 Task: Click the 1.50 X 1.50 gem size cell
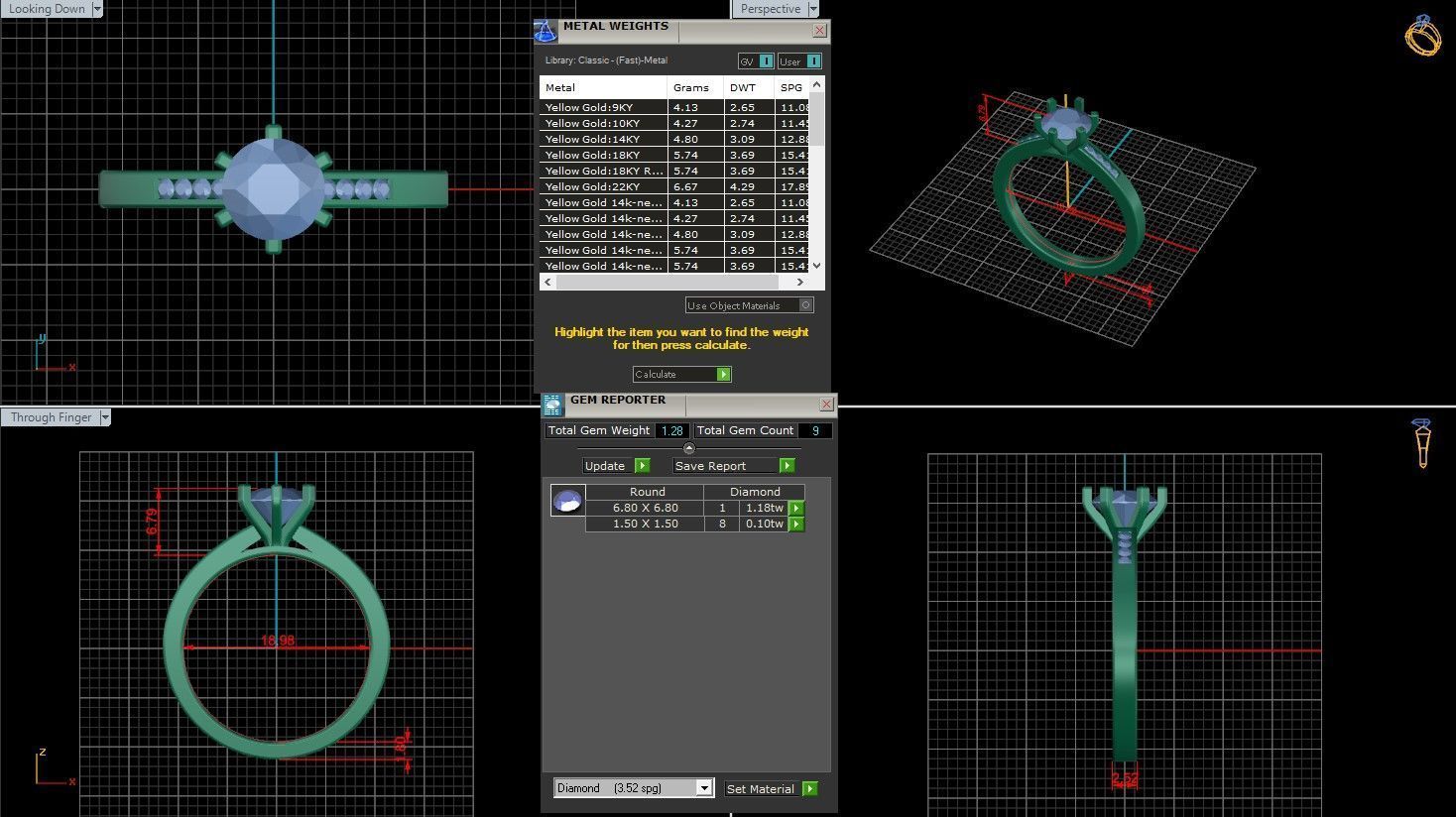point(645,524)
